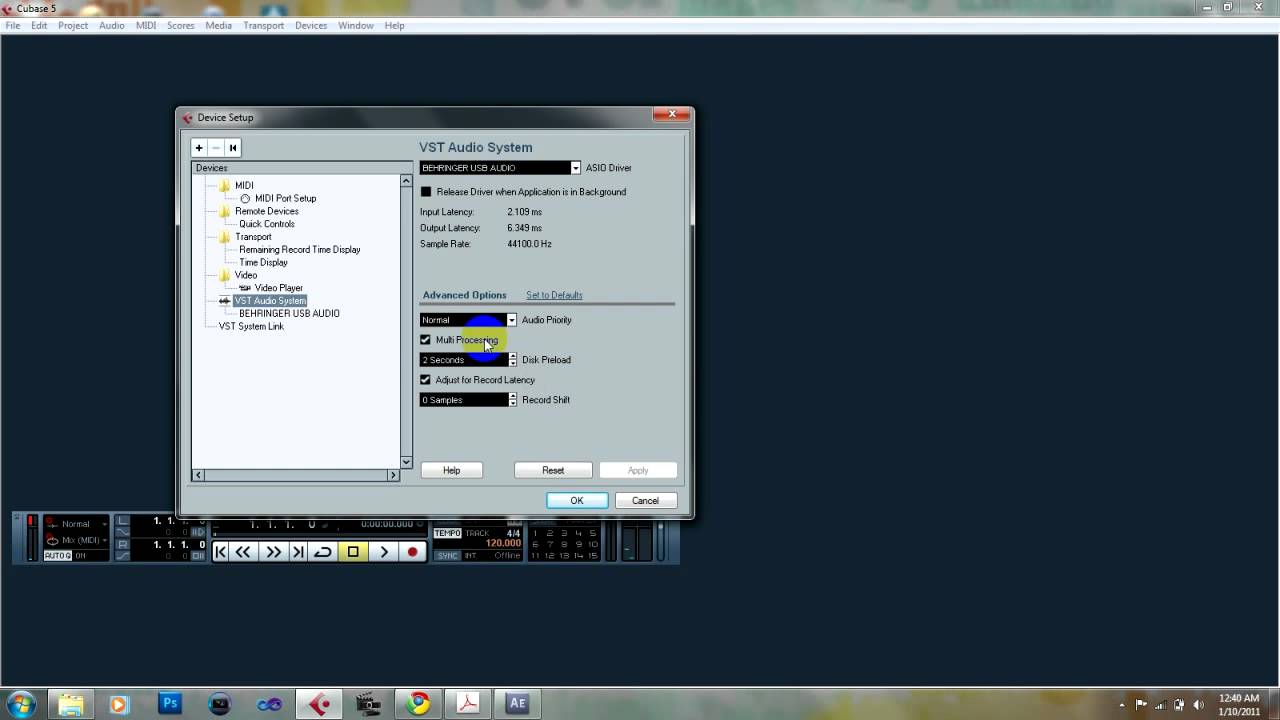Image resolution: width=1280 pixels, height=720 pixels.
Task: Open the Audio menu
Action: coord(112,25)
